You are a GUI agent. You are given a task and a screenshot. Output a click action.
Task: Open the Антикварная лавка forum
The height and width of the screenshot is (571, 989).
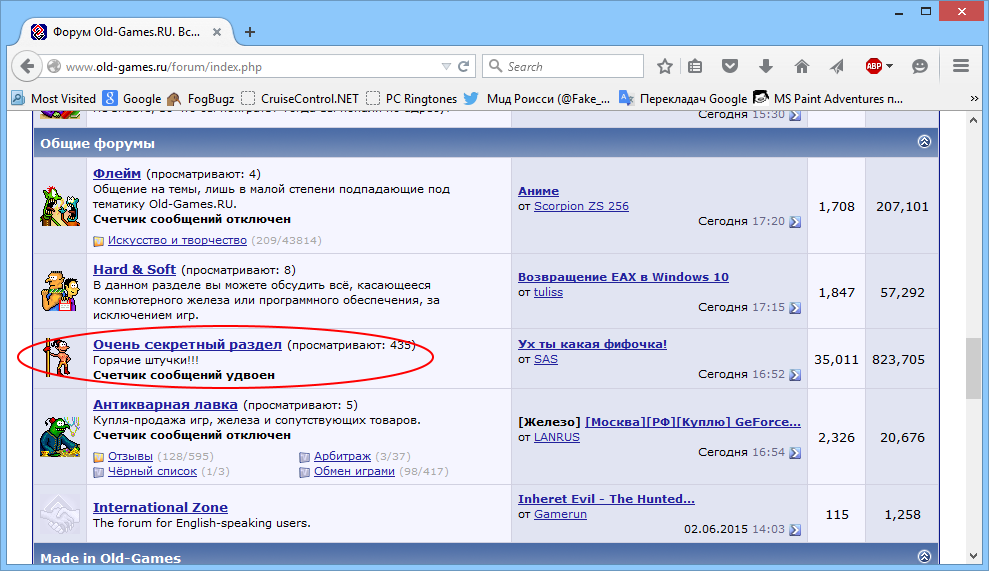click(x=165, y=404)
